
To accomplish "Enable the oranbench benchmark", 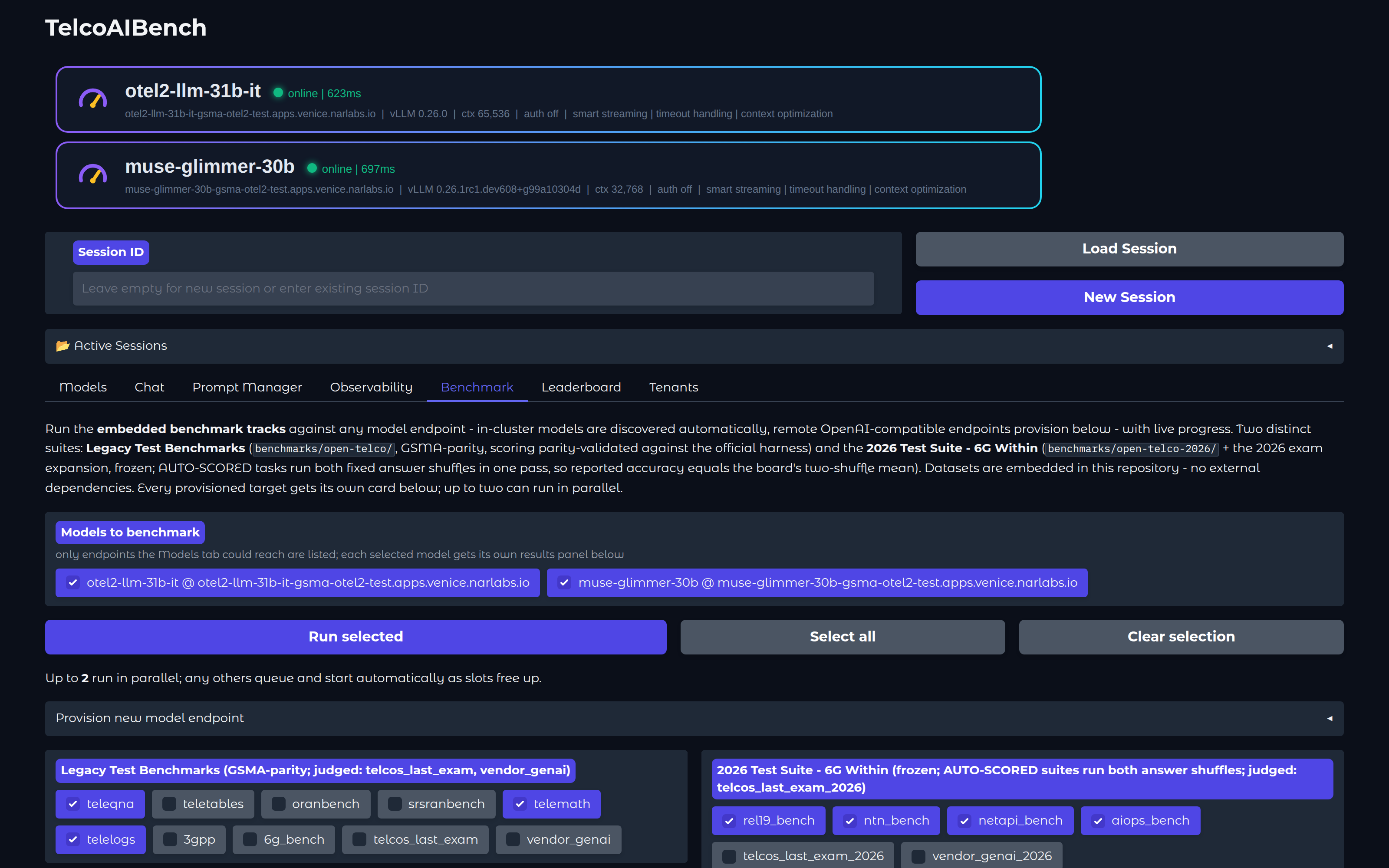I will pos(278,804).
